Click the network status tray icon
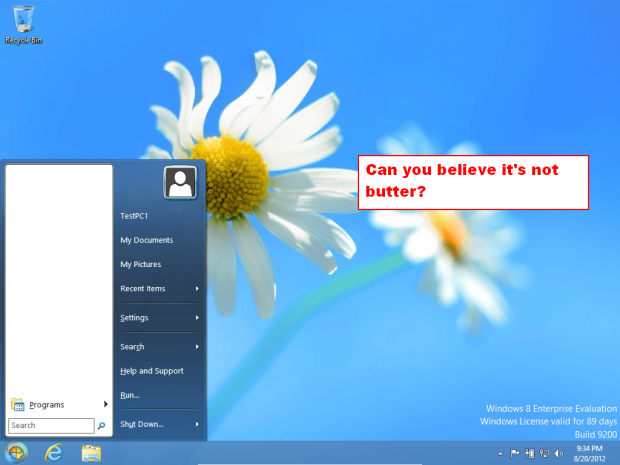620x465 pixels. coord(544,453)
